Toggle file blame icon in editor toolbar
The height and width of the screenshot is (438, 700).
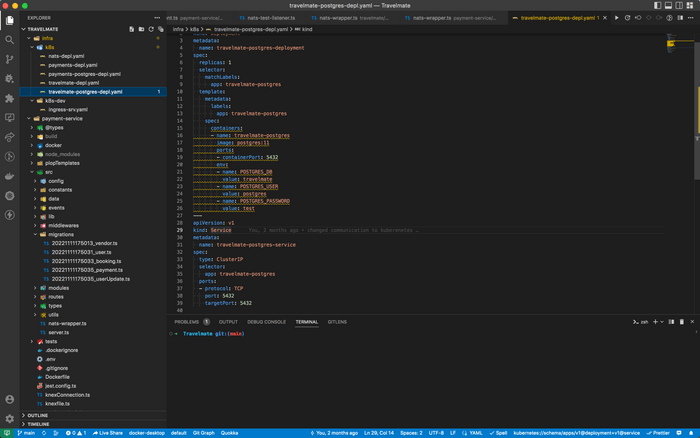[669, 18]
